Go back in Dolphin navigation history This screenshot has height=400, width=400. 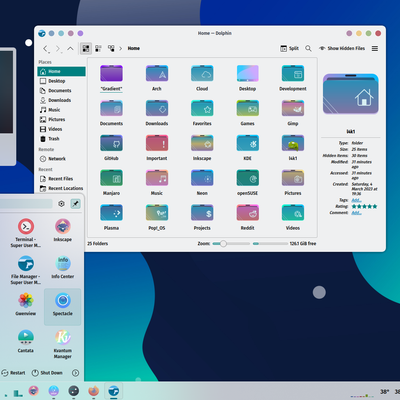(x=46, y=49)
